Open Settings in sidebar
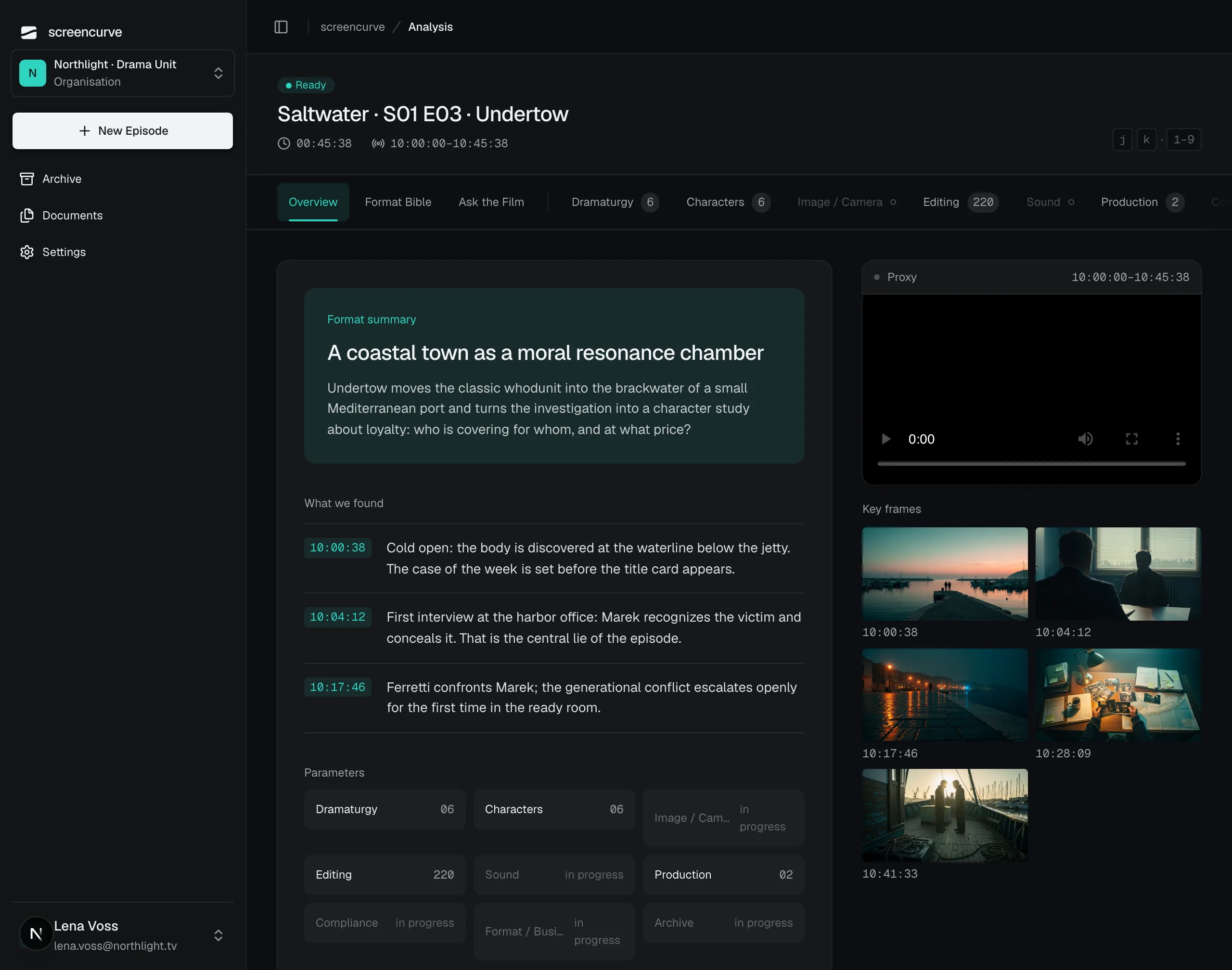1232x970 pixels. (x=123, y=252)
